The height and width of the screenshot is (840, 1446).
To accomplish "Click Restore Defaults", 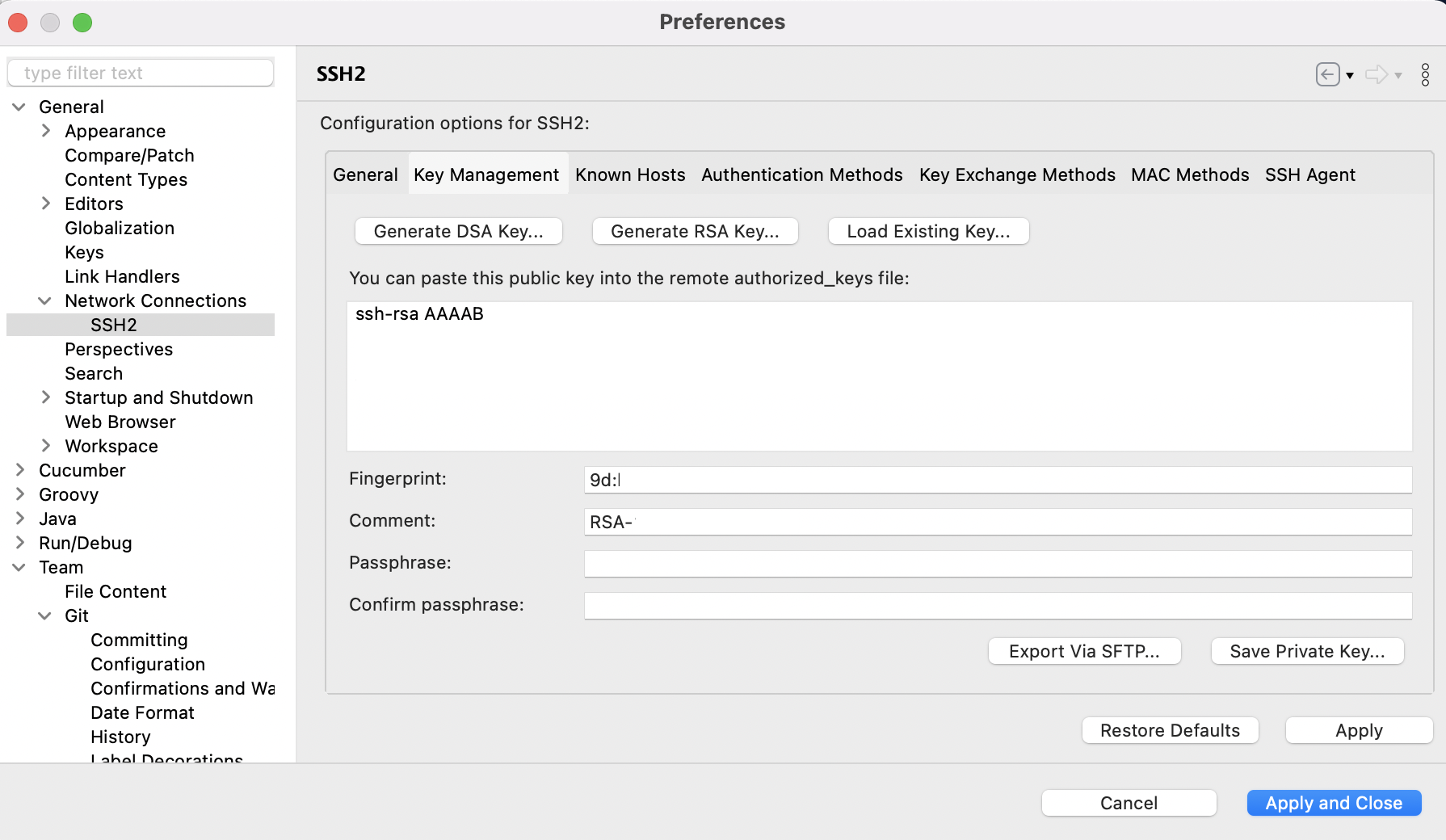I will pos(1169,730).
